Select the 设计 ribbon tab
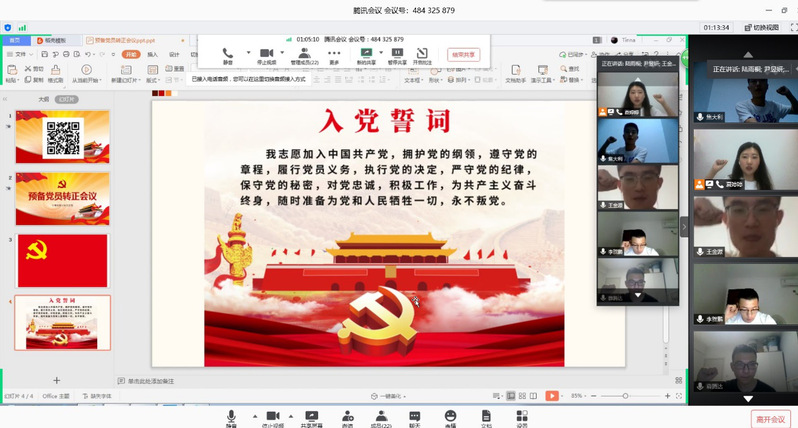This screenshot has width=798, height=428. (174, 54)
